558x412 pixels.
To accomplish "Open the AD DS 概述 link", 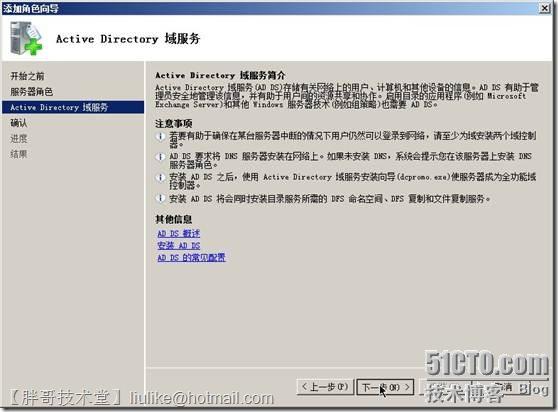I will pyautogui.click(x=179, y=233).
